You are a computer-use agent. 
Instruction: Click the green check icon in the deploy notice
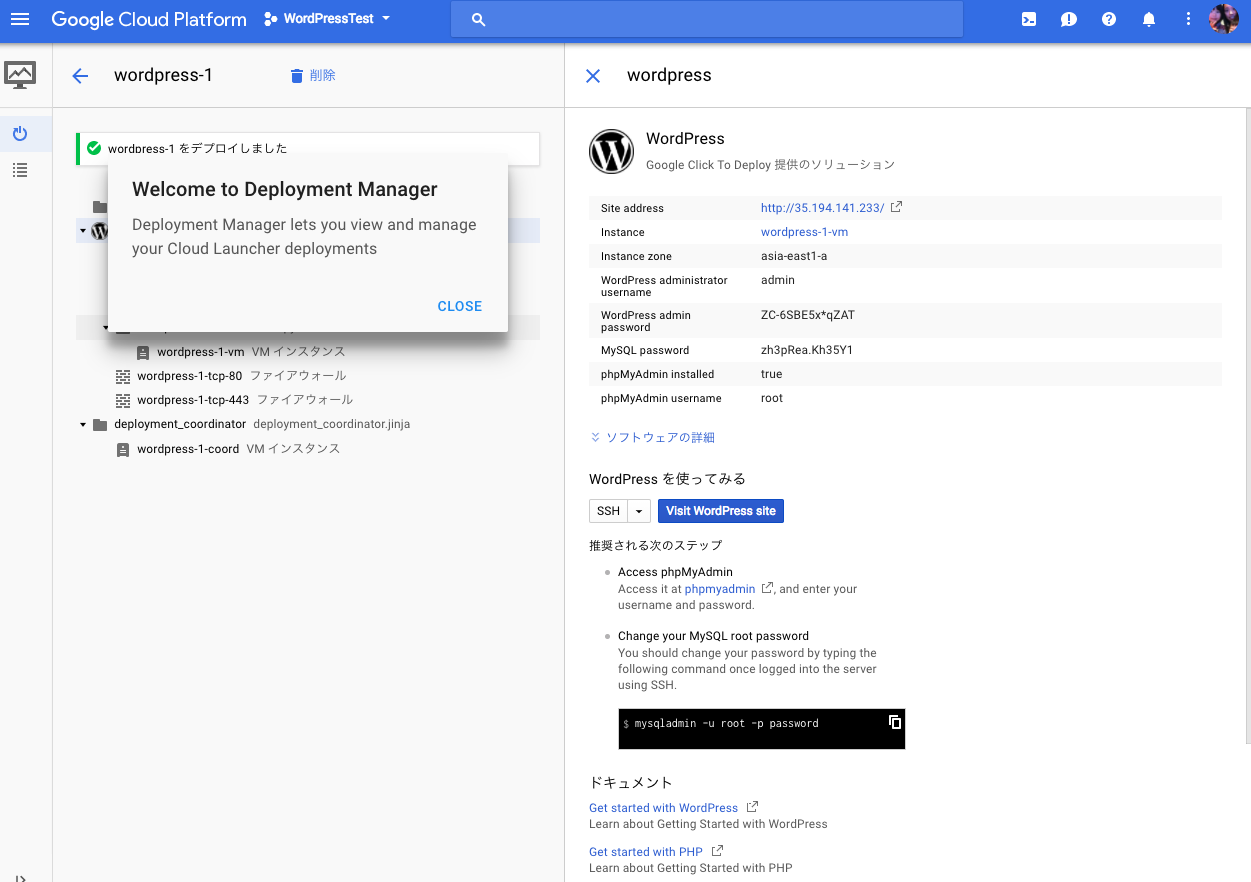pos(94,148)
